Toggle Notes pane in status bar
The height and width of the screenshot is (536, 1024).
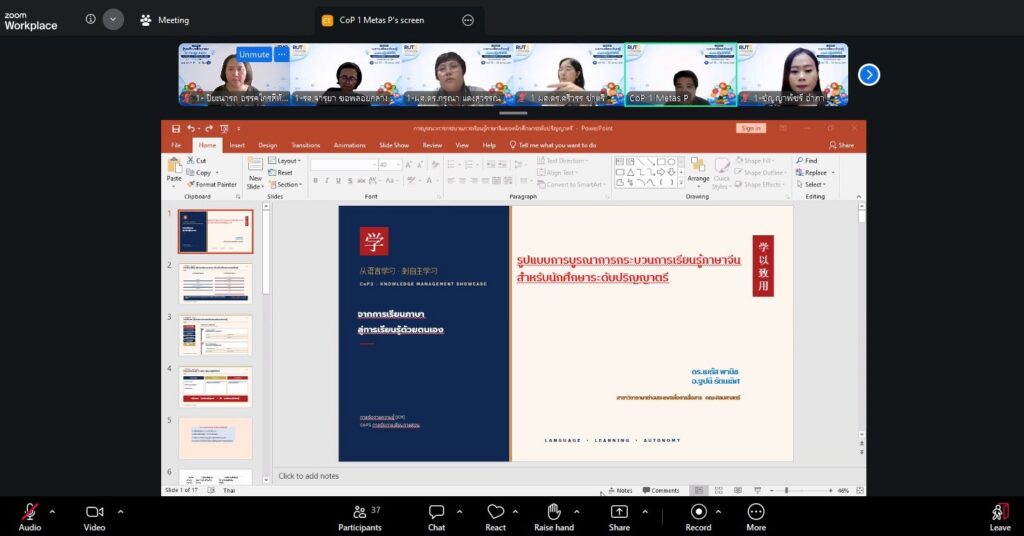pos(620,490)
